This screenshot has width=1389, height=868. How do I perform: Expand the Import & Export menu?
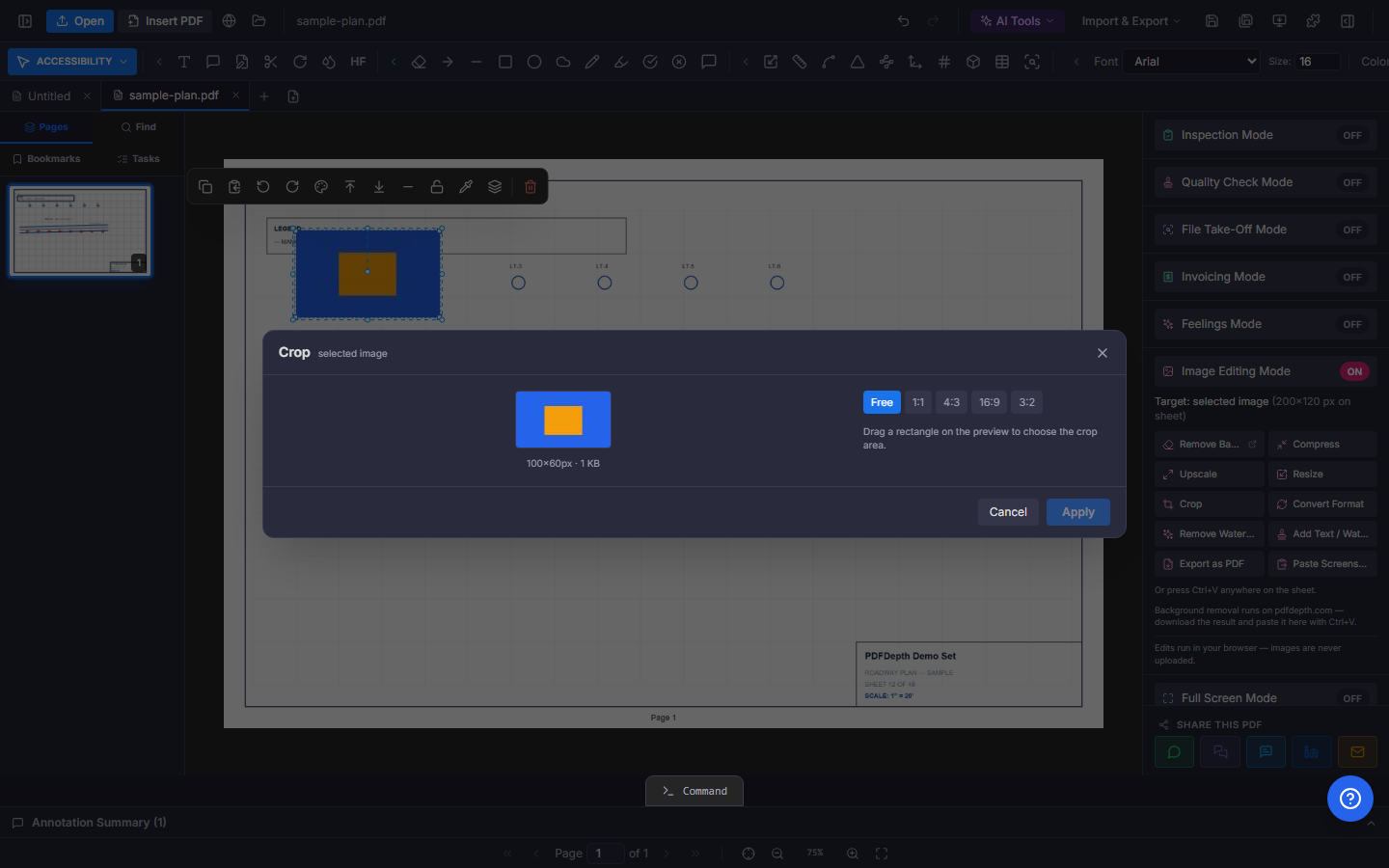point(1130,21)
